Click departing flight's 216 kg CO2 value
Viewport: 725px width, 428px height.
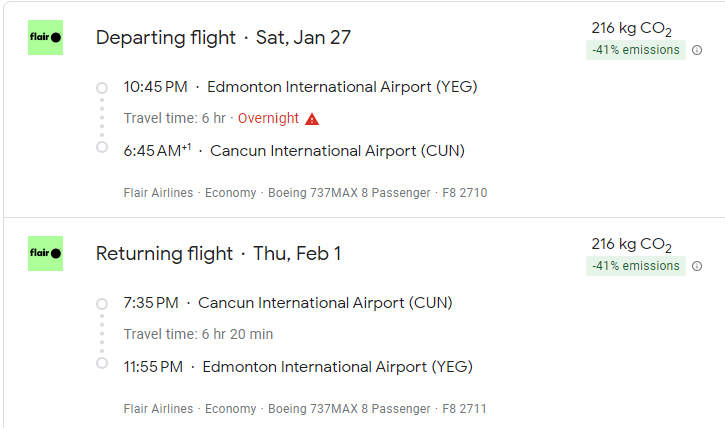tap(631, 29)
